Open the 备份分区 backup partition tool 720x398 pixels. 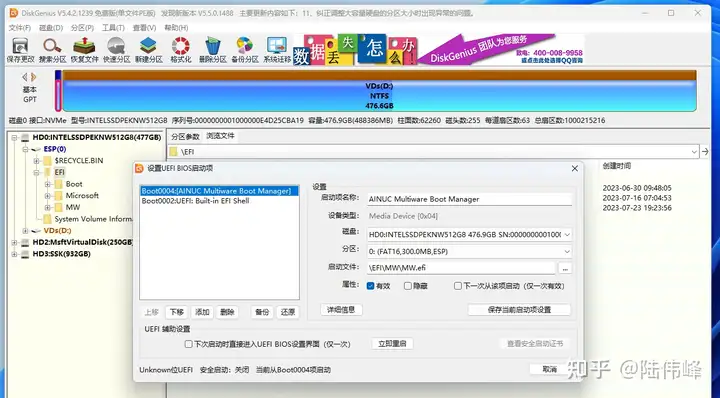[x=245, y=50]
